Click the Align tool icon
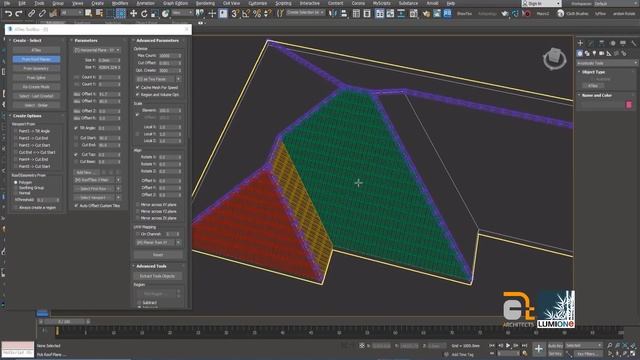The image size is (640, 360). [344, 13]
